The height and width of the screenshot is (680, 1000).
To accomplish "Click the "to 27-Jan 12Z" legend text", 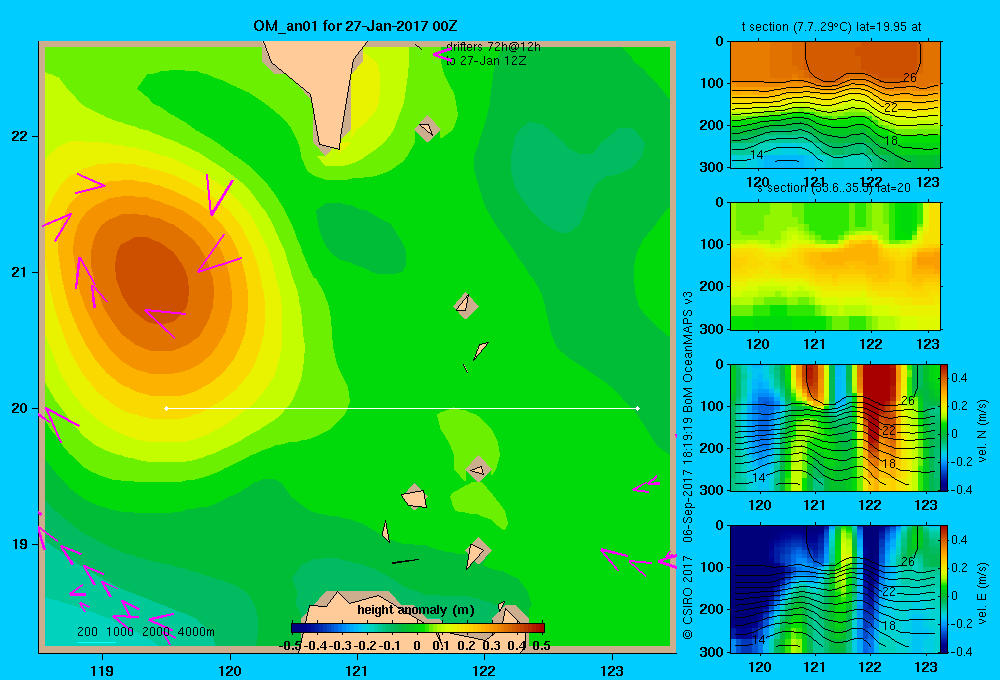I will tap(486, 61).
